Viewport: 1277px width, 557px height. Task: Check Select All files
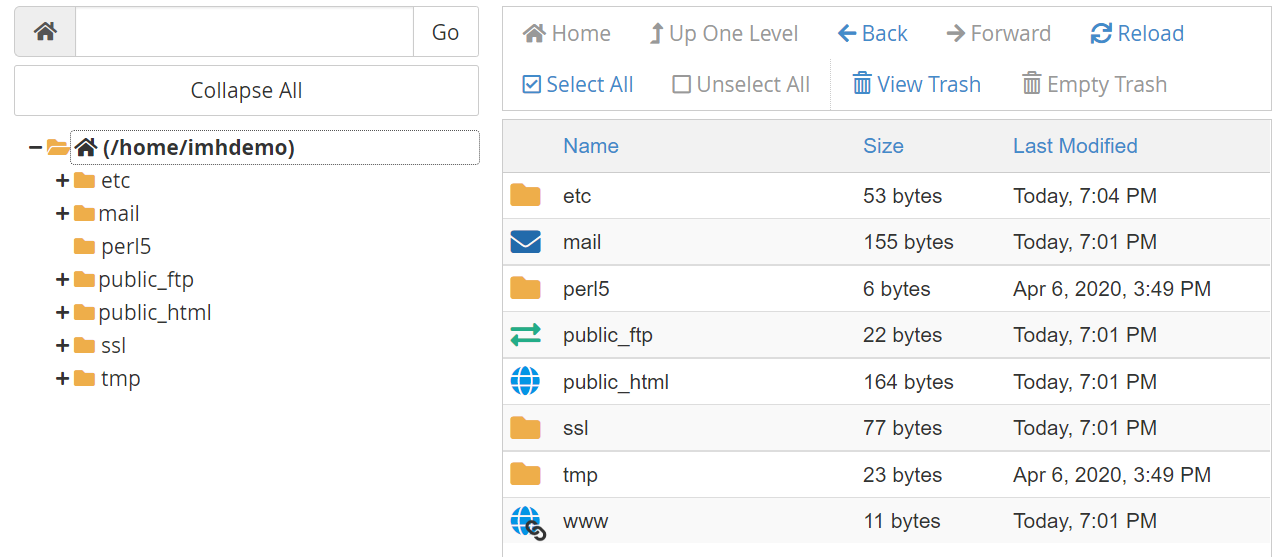(x=578, y=84)
